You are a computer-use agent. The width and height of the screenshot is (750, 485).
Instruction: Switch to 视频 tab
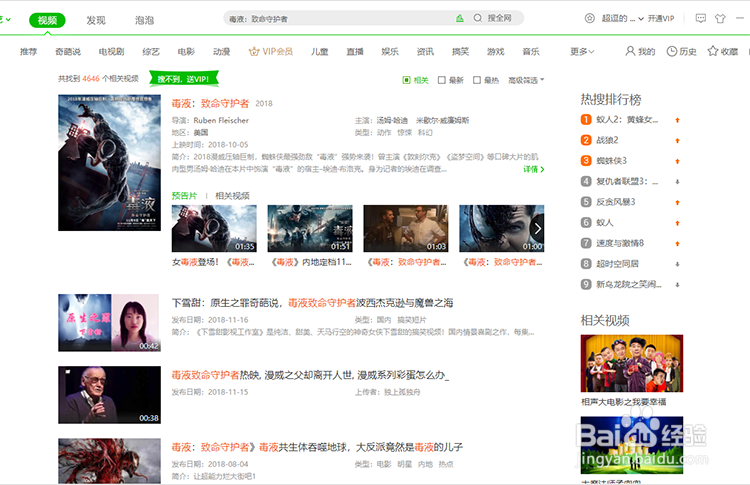pos(47,20)
